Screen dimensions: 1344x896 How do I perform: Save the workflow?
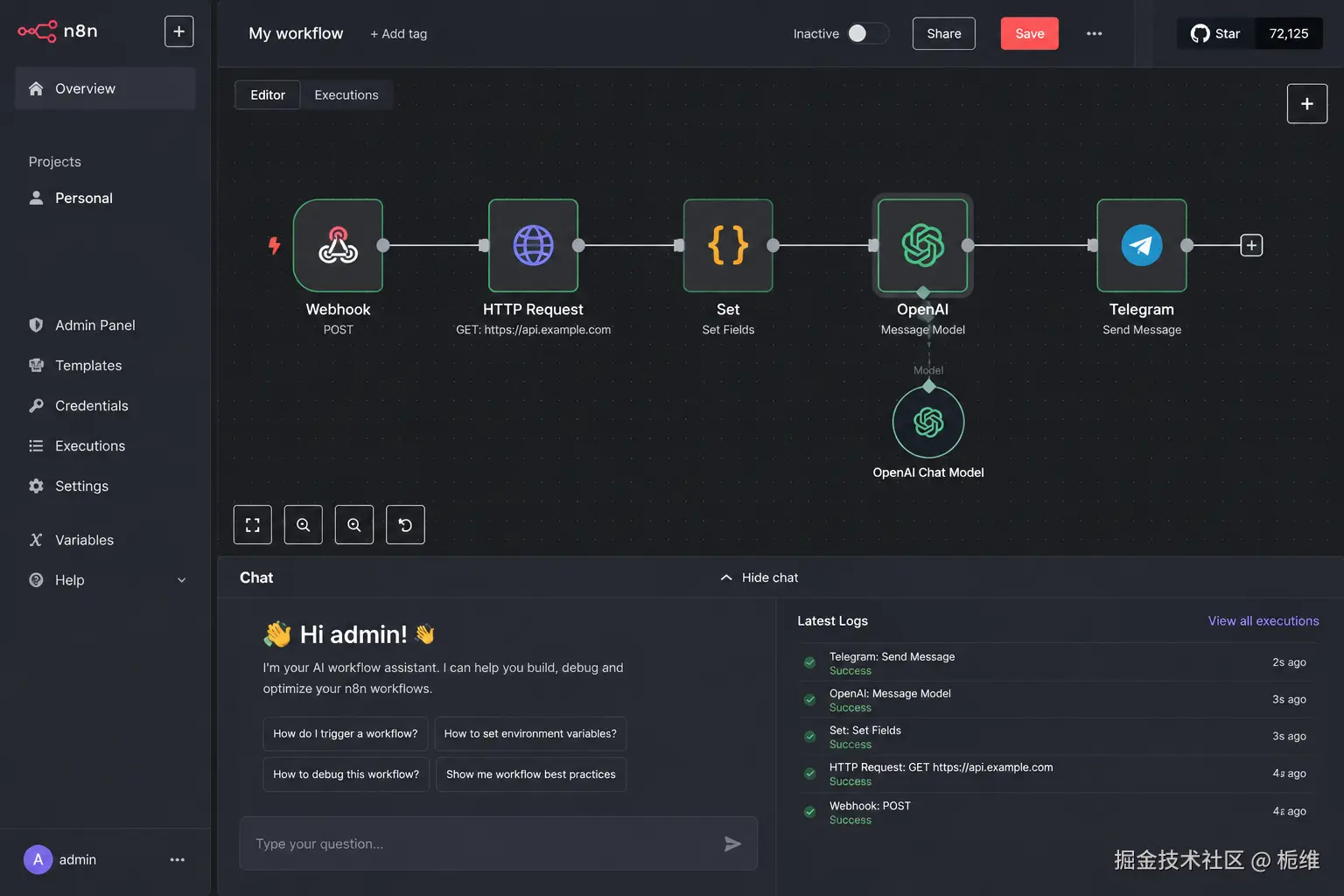(1030, 33)
